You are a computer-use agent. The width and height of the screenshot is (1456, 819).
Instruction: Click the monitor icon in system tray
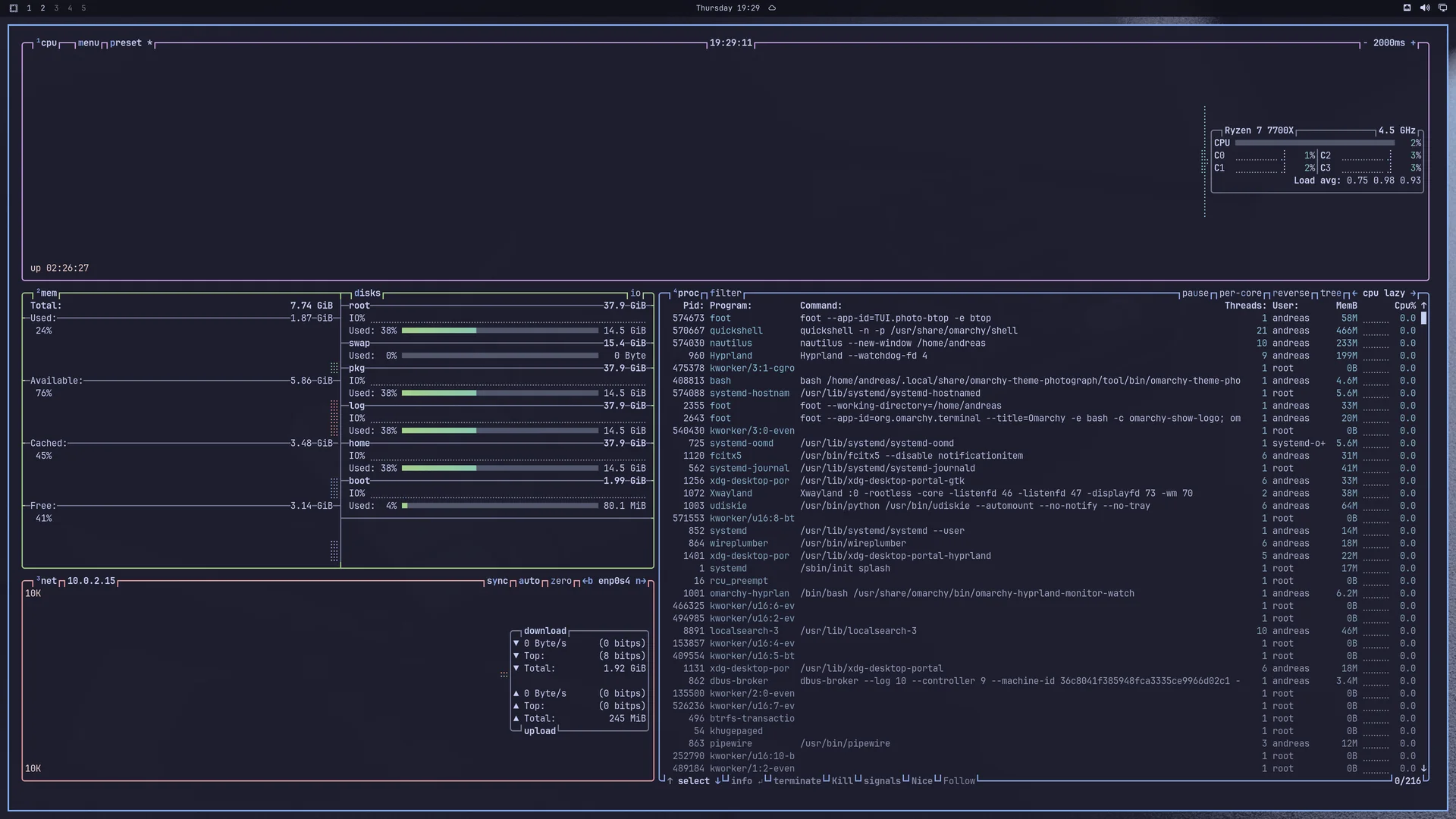coord(1442,8)
